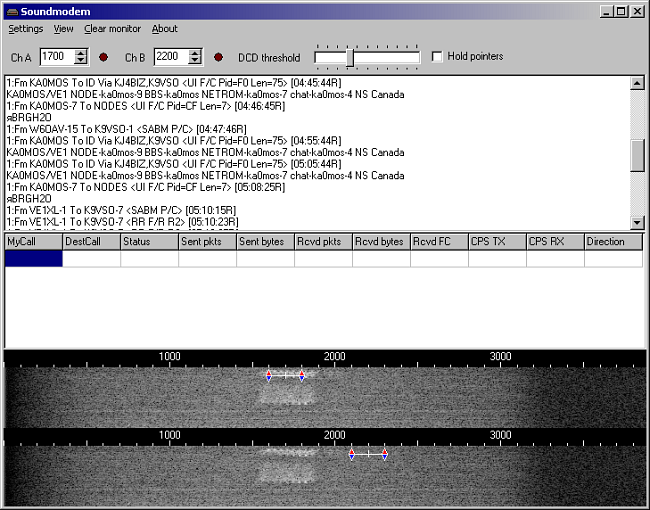Click the Ch B DCD indicator light
This screenshot has width=650, height=510.
pyautogui.click(x=218, y=57)
